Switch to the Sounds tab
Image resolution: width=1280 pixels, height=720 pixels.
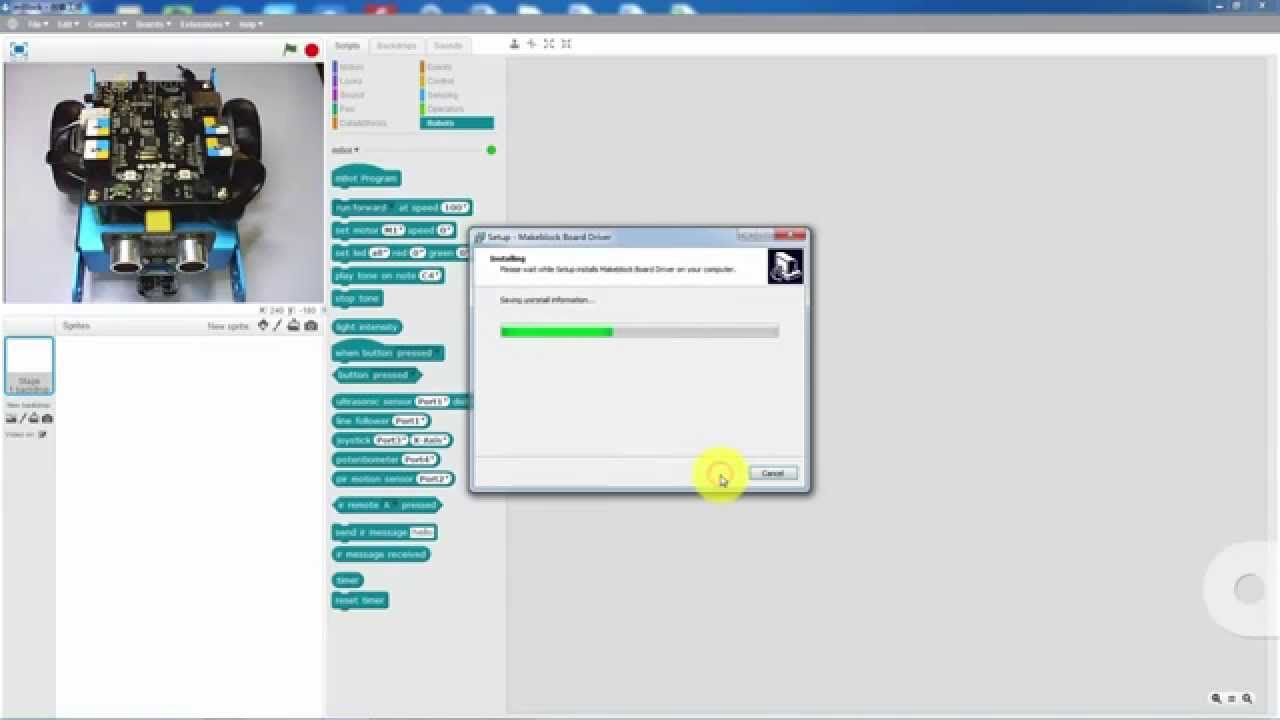tap(448, 46)
